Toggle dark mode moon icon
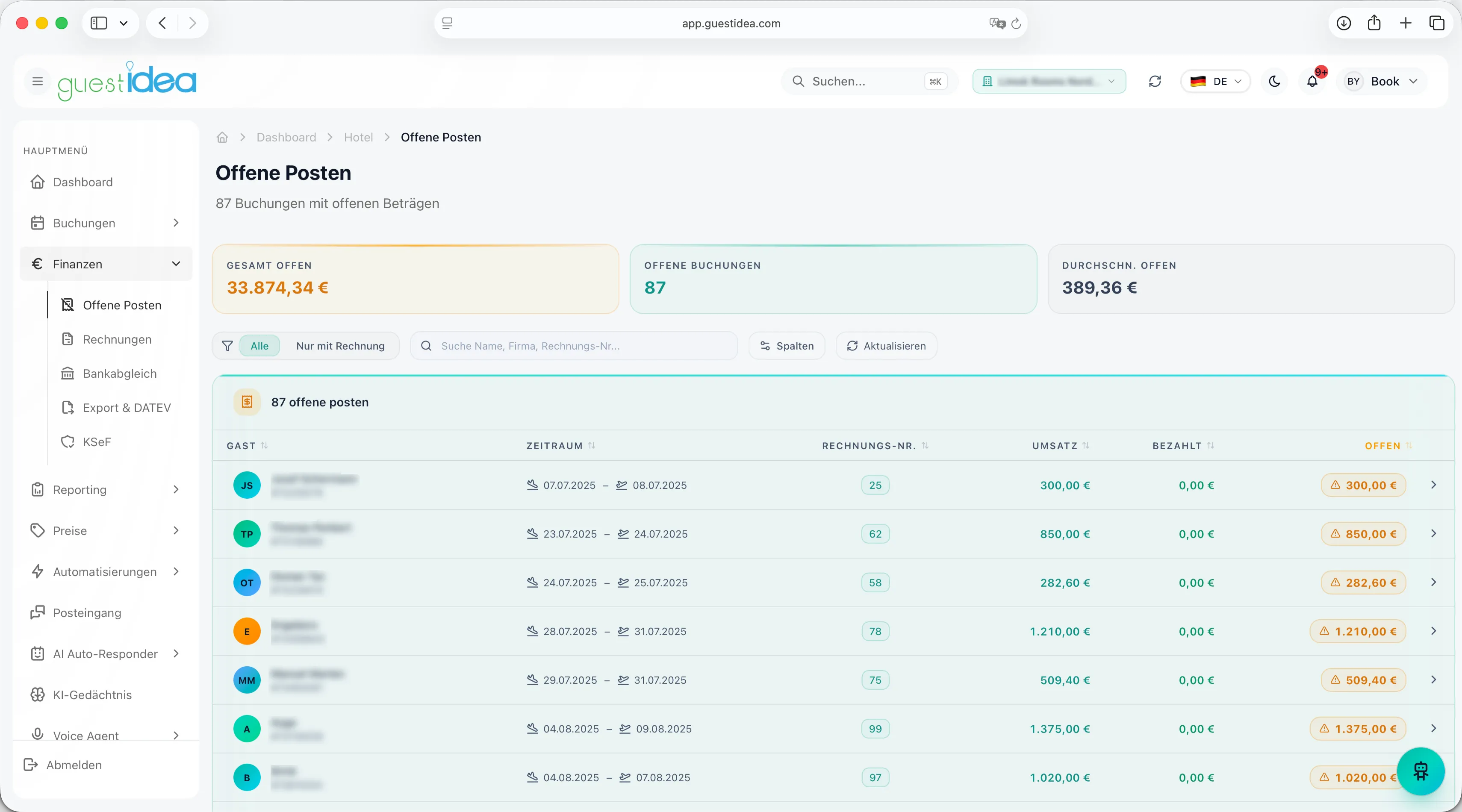Screen dimensions: 1462x812 click(x=1274, y=81)
